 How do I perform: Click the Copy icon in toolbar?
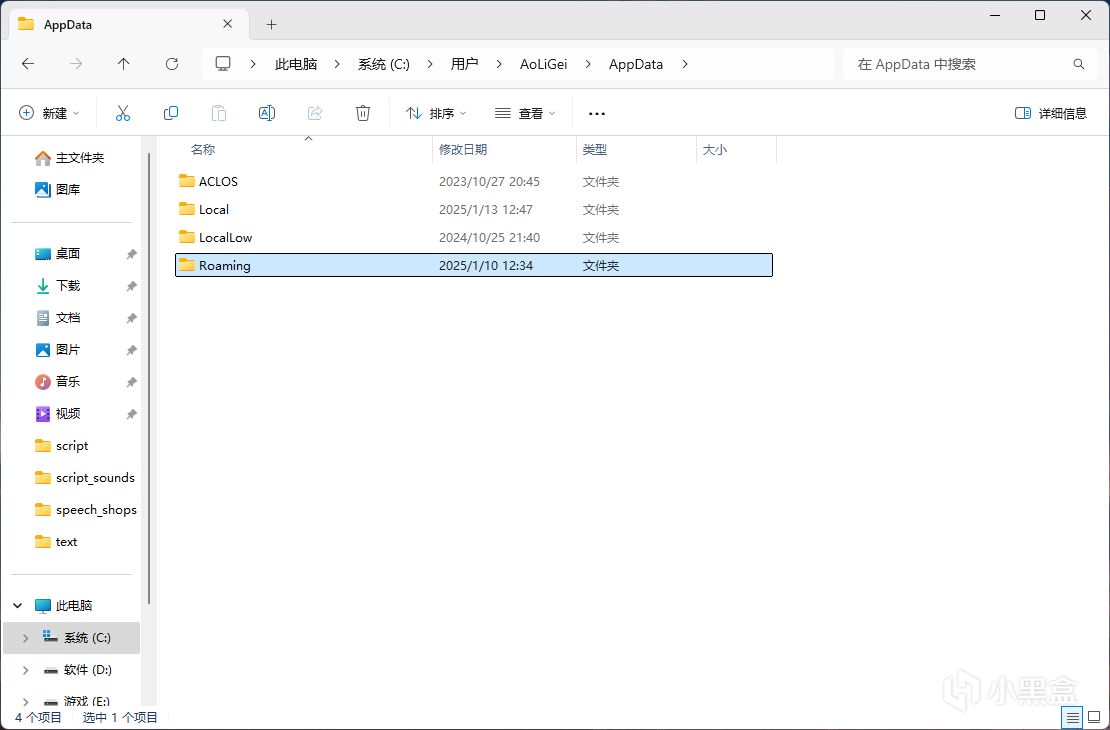click(171, 113)
